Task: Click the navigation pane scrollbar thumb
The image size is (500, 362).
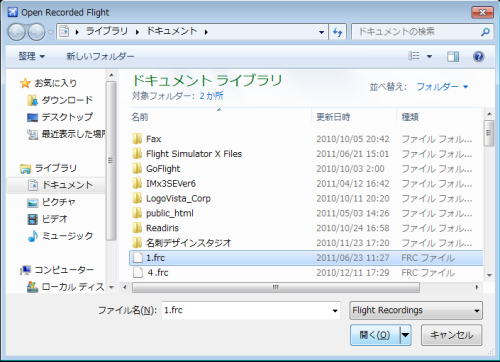Action: (x=111, y=161)
